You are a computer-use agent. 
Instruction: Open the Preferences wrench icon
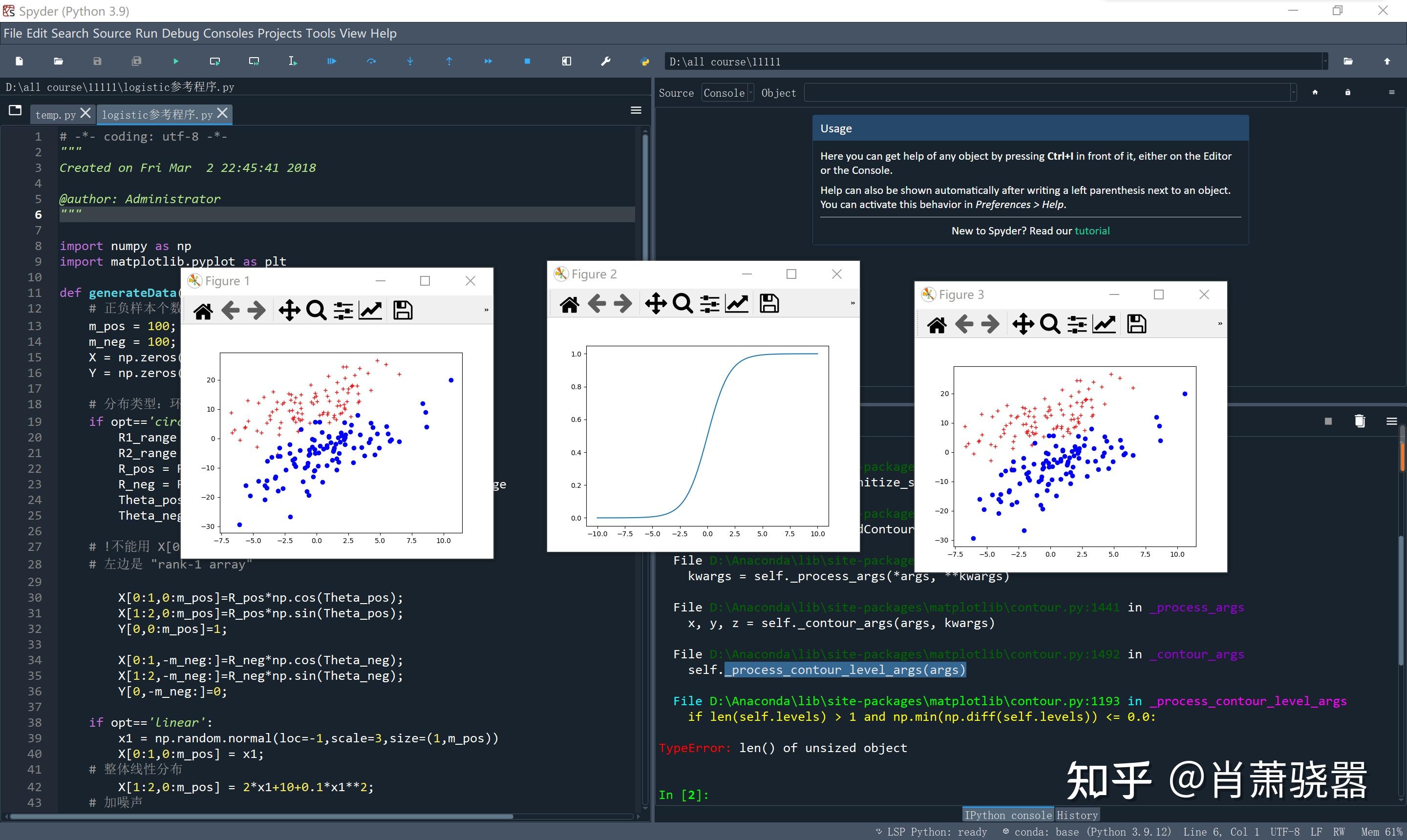point(605,61)
